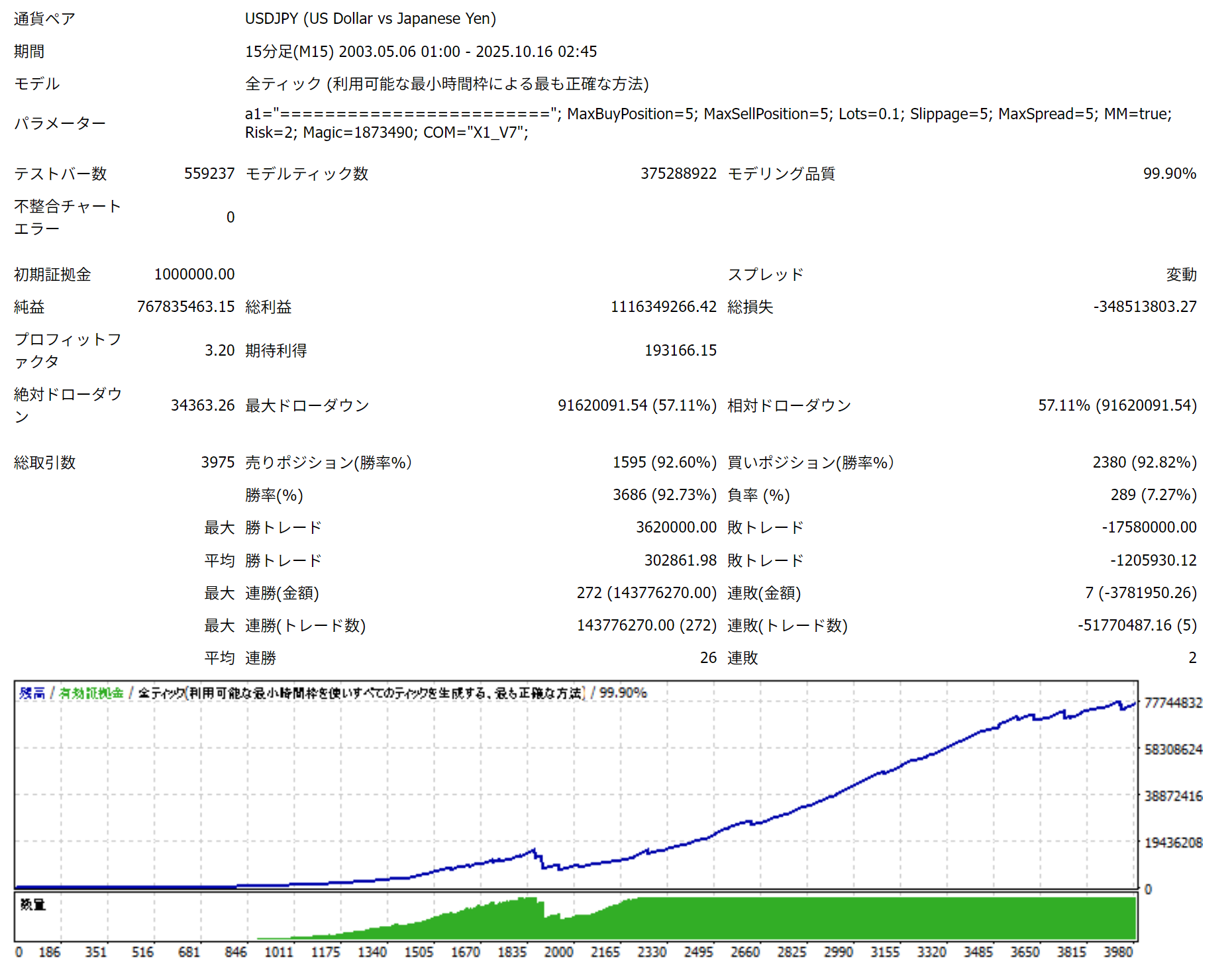Click the gross loss value -348513803.27
The width and height of the screenshot is (1232, 969).
[1145, 307]
